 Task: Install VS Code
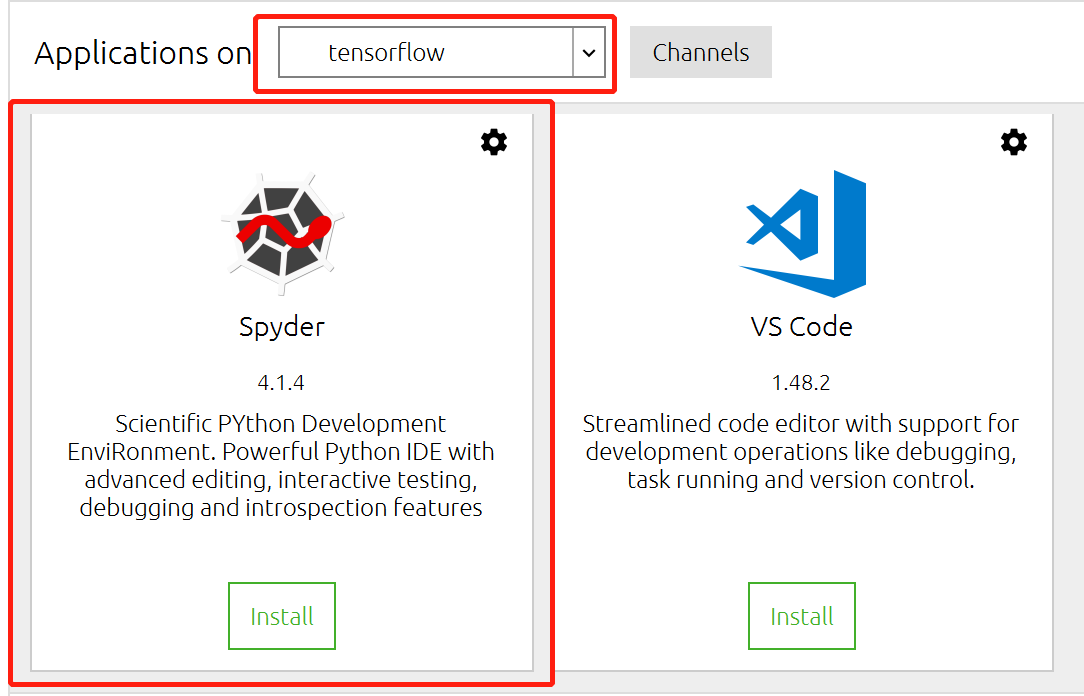click(802, 616)
